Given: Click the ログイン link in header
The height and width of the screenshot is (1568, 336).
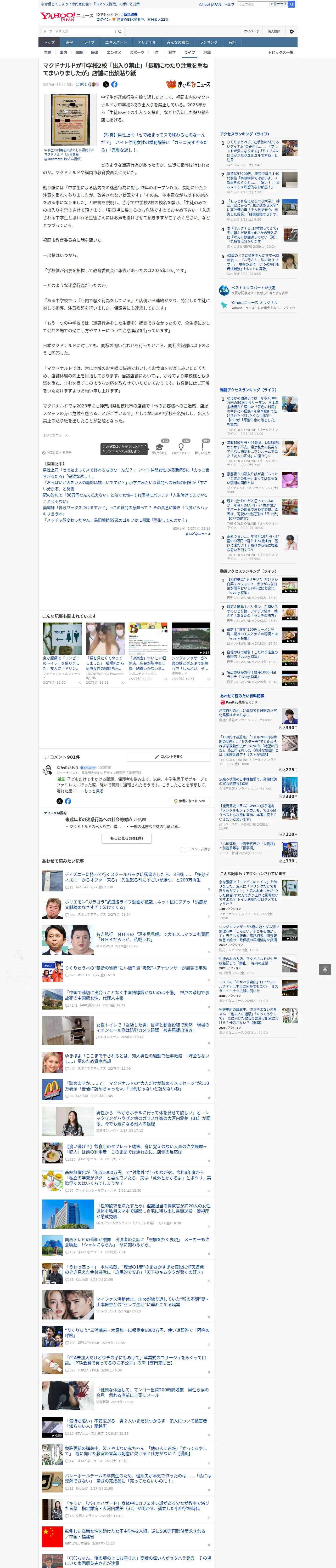Looking at the screenshot, I should coord(103,20).
